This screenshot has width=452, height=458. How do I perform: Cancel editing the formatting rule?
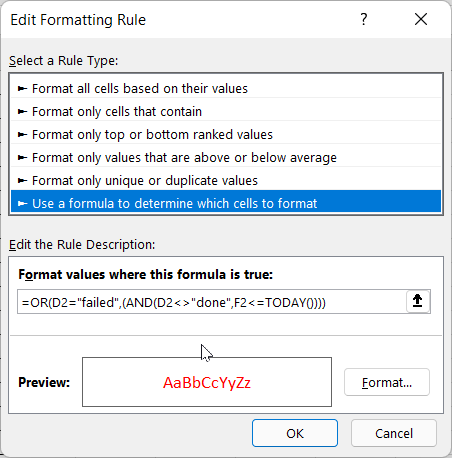(394, 433)
